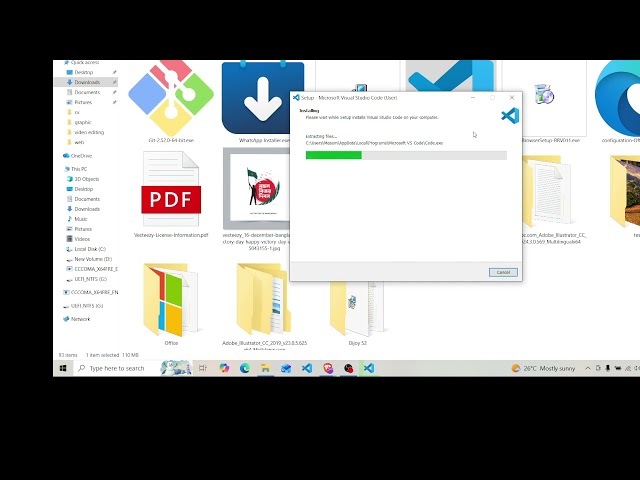Click the battery icon in the system tray
Image resolution: width=640 pixels, height=480 pixels.
point(618,368)
